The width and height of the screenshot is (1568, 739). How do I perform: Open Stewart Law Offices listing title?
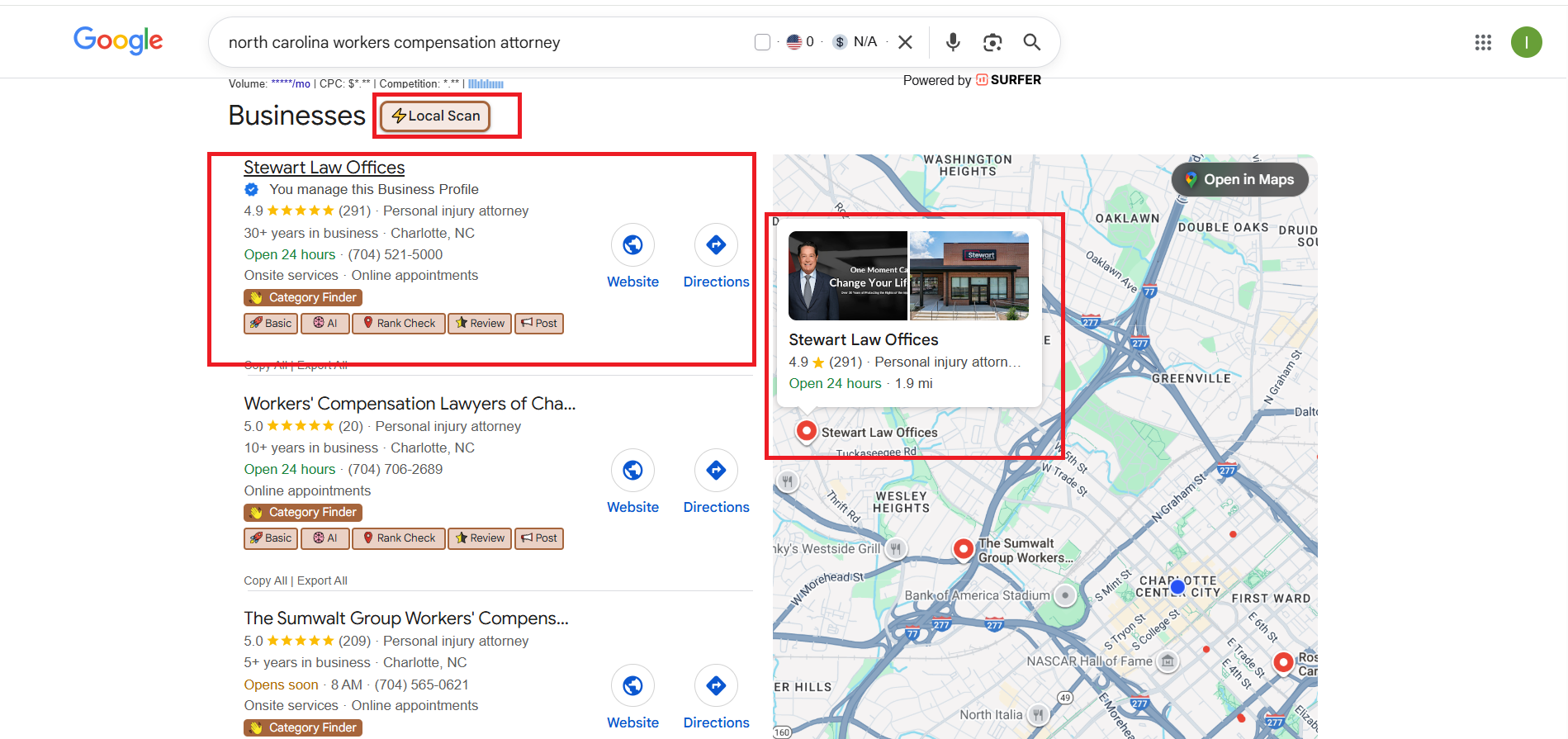pos(324,167)
